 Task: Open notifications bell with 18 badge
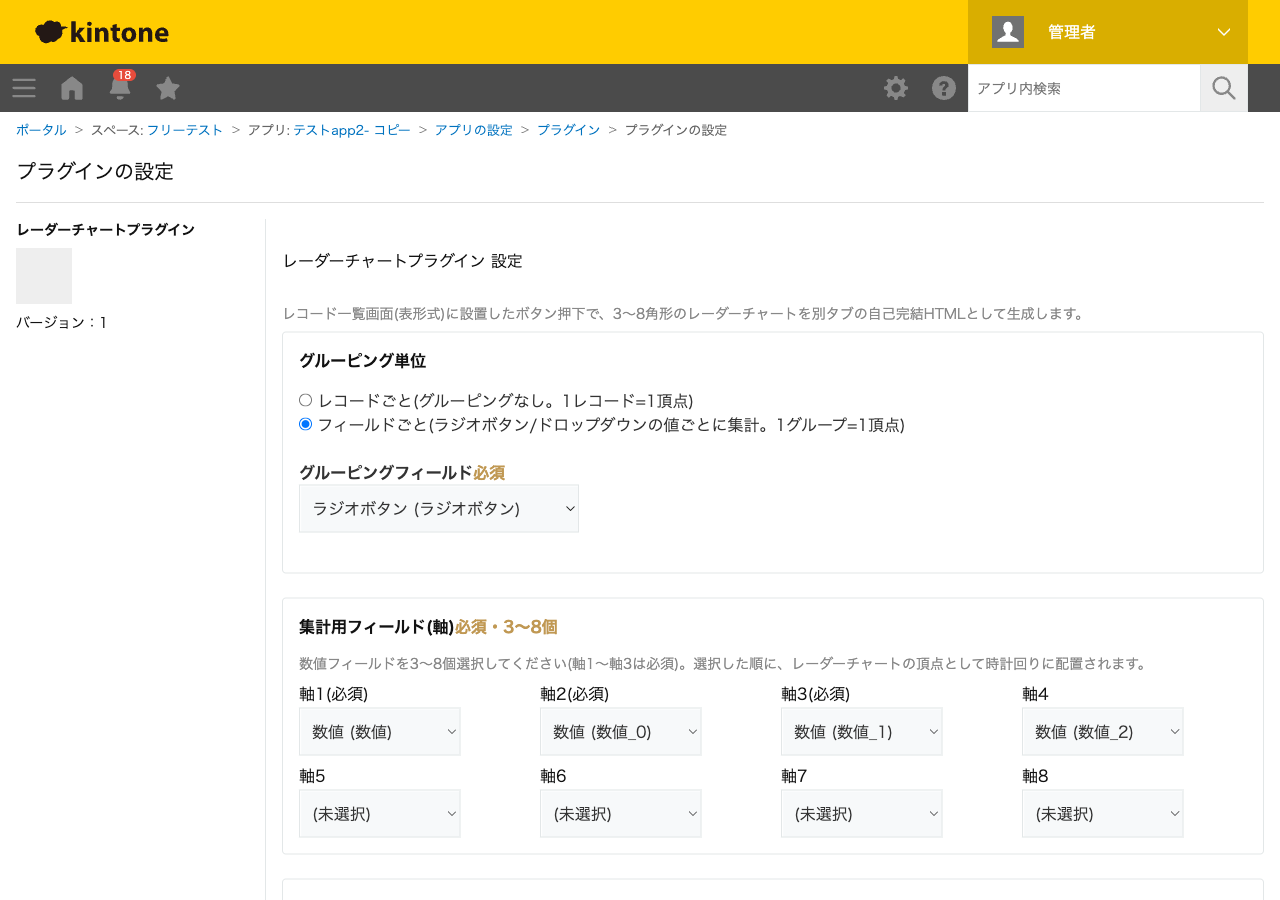pyautogui.click(x=120, y=86)
